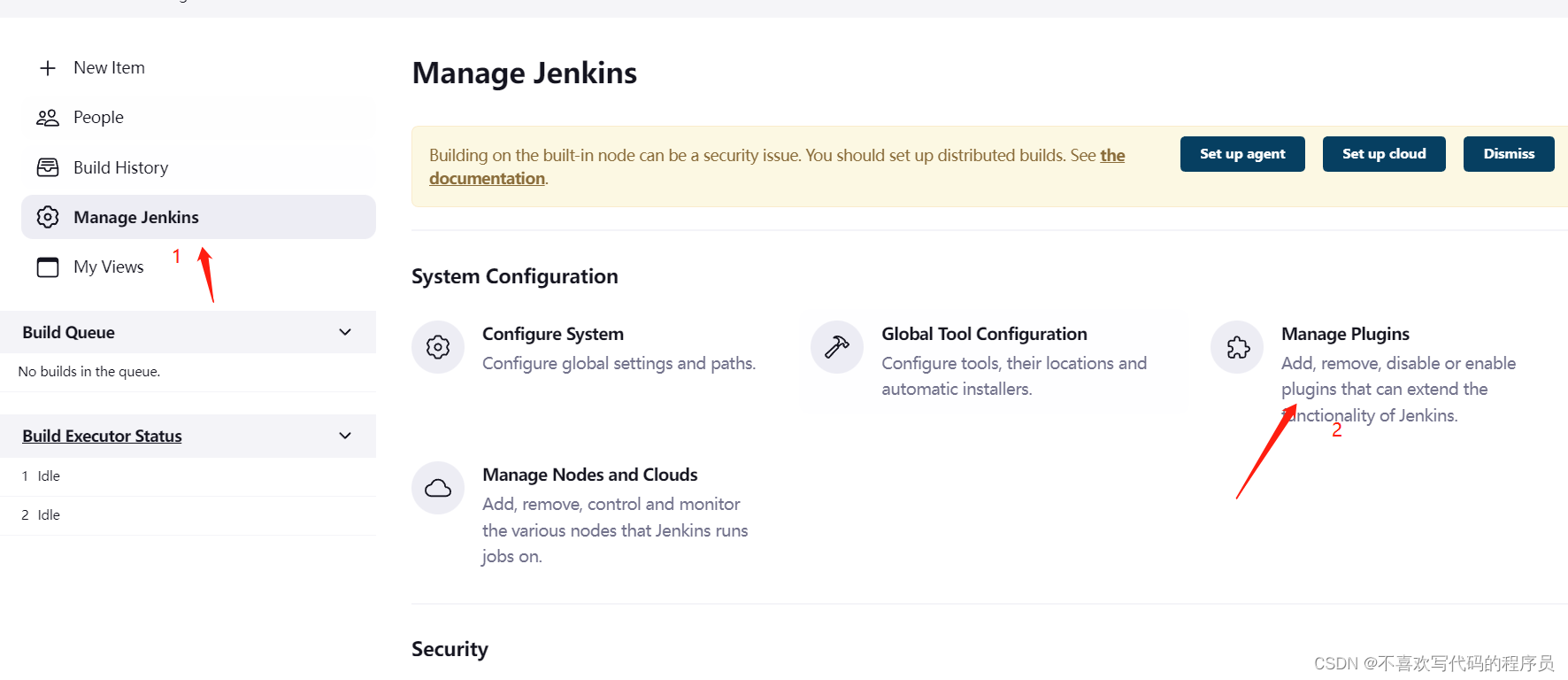Viewport: 1568px width, 680px height.
Task: Open the Build Executor Status link
Action: [x=102, y=436]
